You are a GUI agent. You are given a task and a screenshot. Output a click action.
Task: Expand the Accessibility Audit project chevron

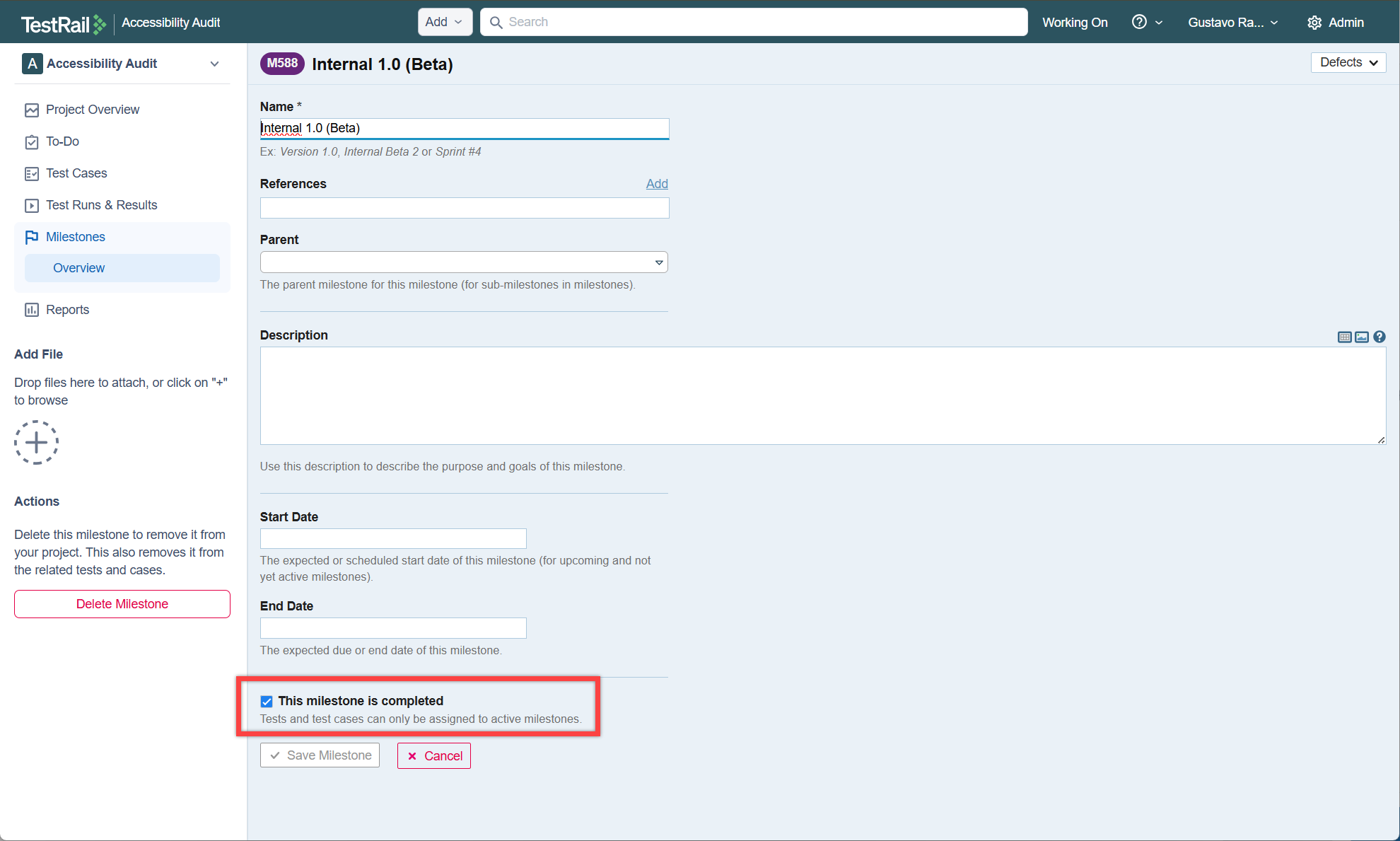tap(214, 64)
